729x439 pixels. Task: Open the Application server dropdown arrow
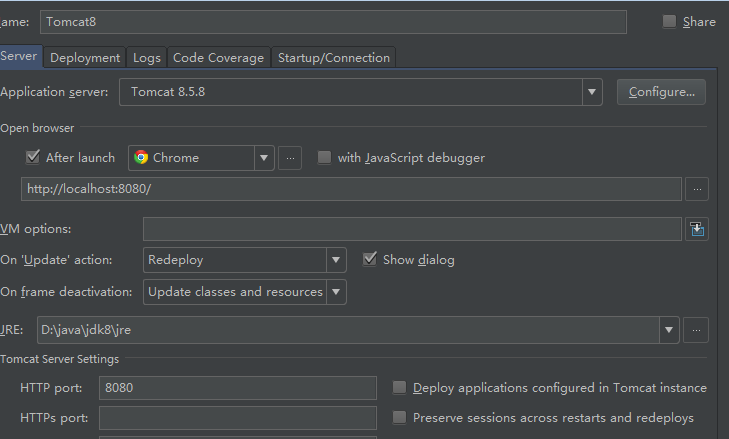point(592,92)
